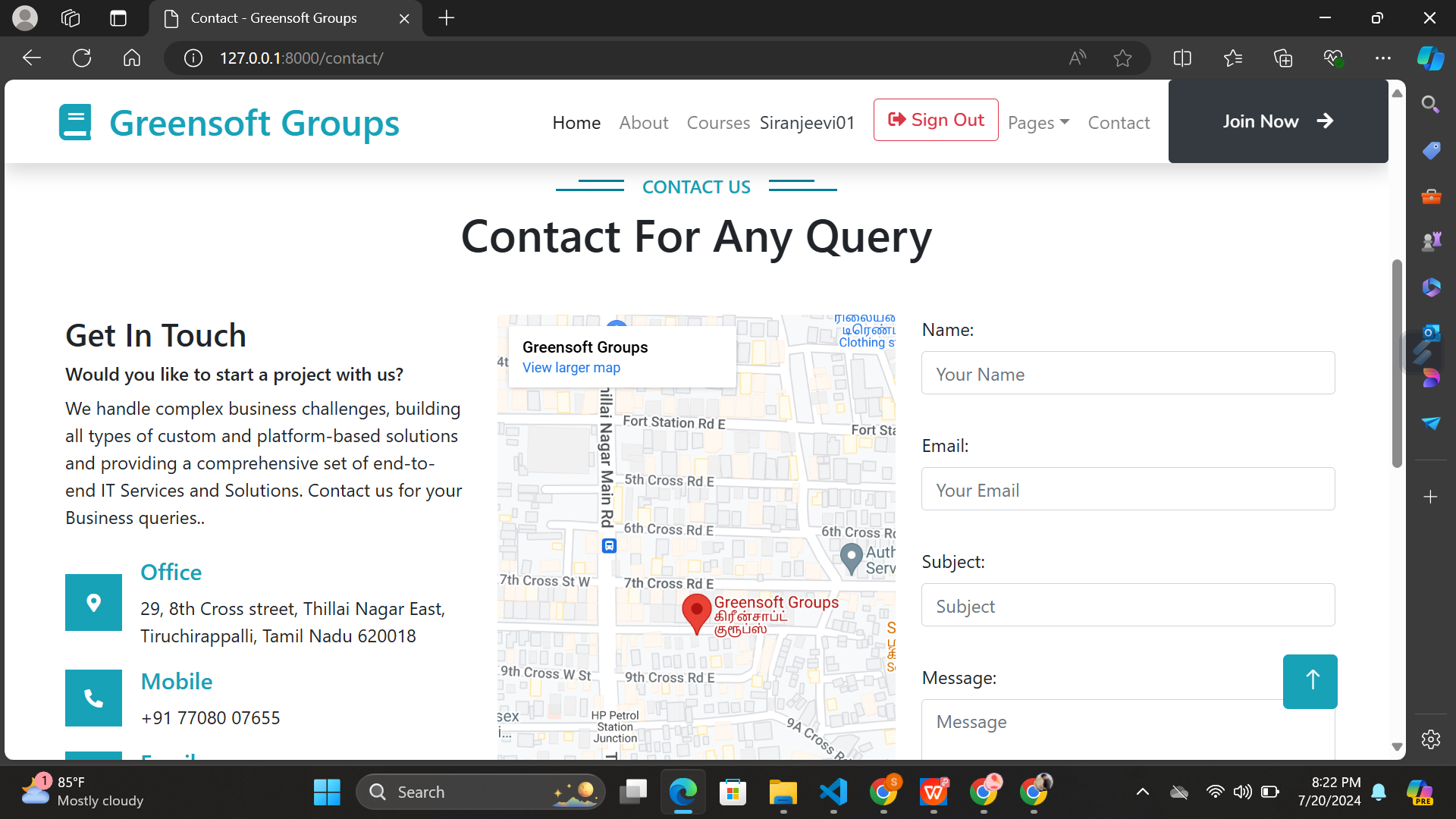Open WPS Office from taskbar
Image resolution: width=1456 pixels, height=819 pixels.
click(x=934, y=792)
